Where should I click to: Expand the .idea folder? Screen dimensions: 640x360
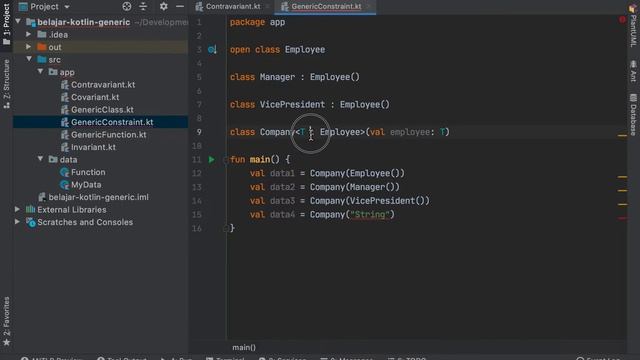tap(29, 34)
